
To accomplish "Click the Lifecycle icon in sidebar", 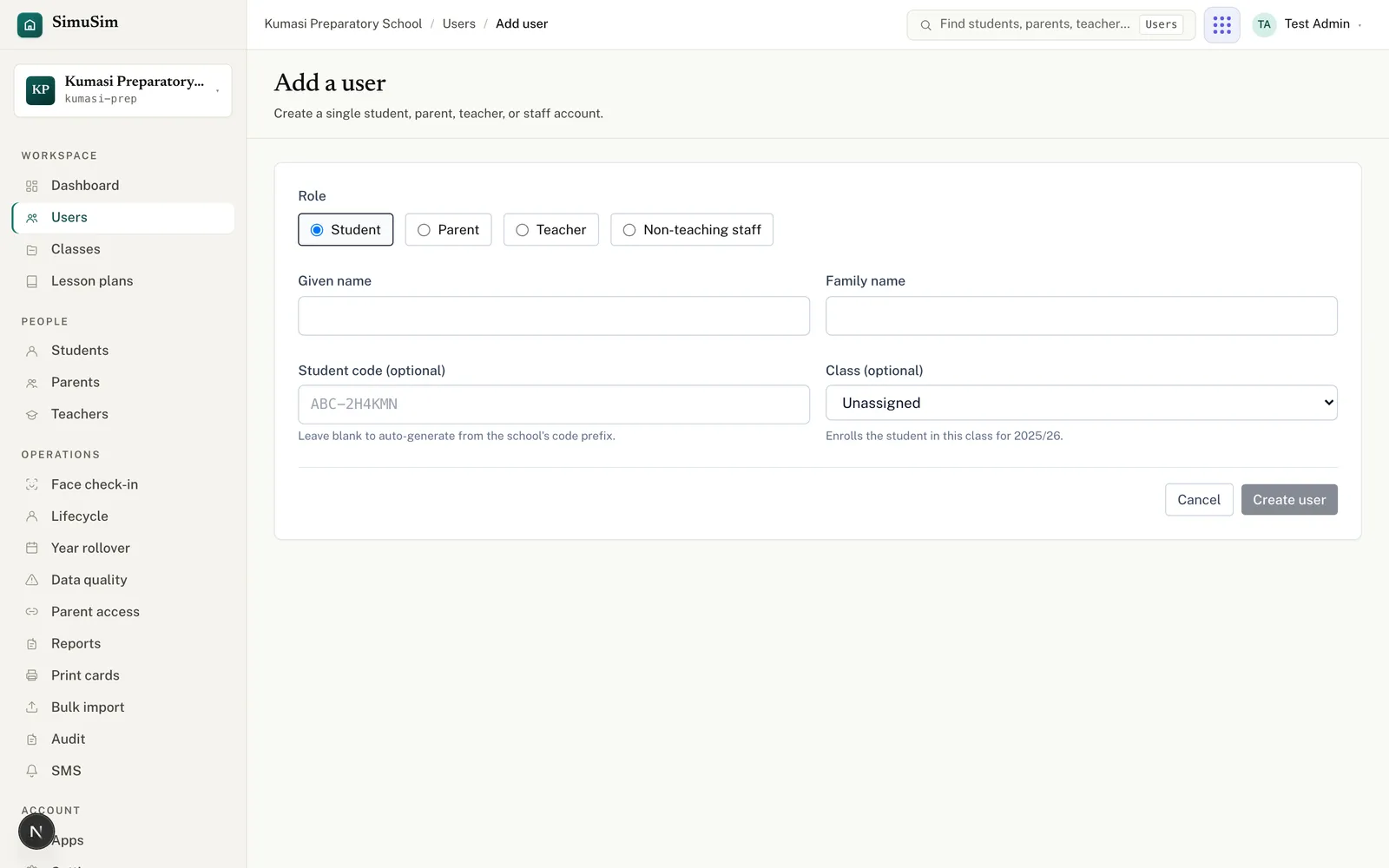I will click(32, 516).
